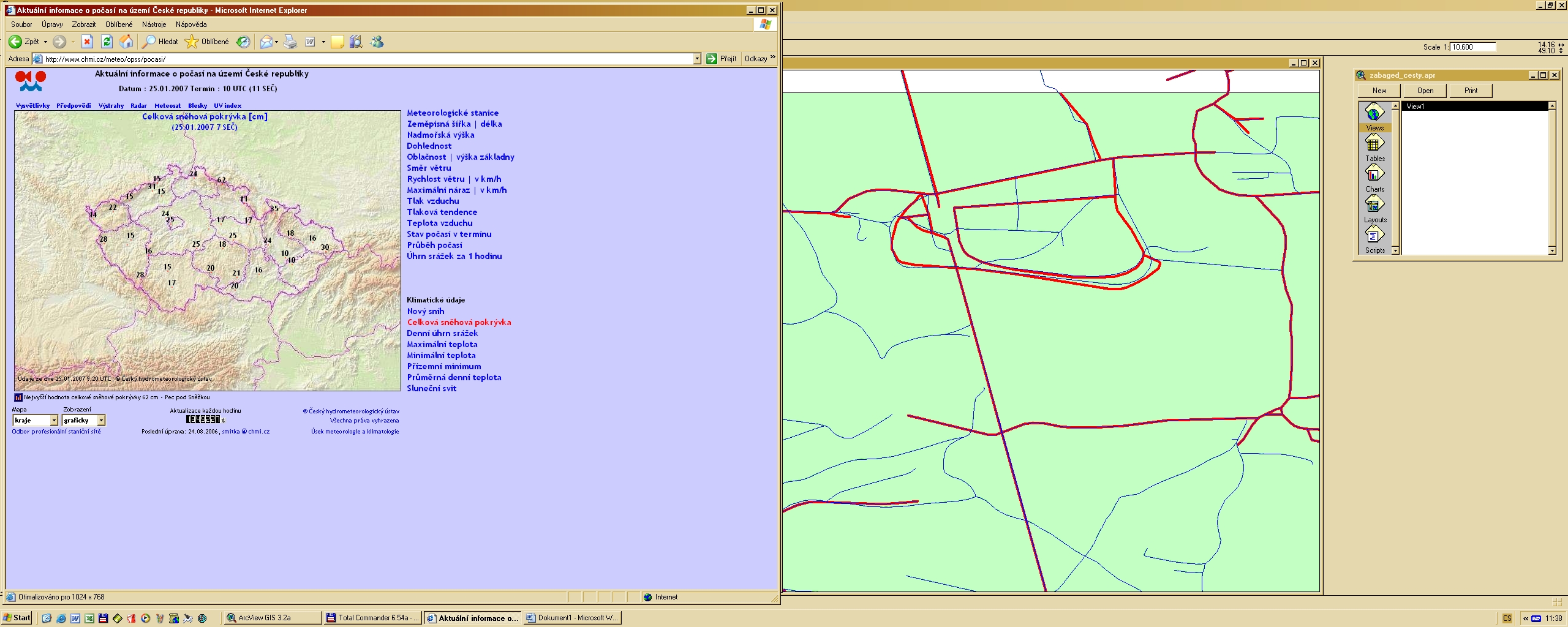Open the Soubor menu
The height and width of the screenshot is (627, 1568).
click(21, 24)
